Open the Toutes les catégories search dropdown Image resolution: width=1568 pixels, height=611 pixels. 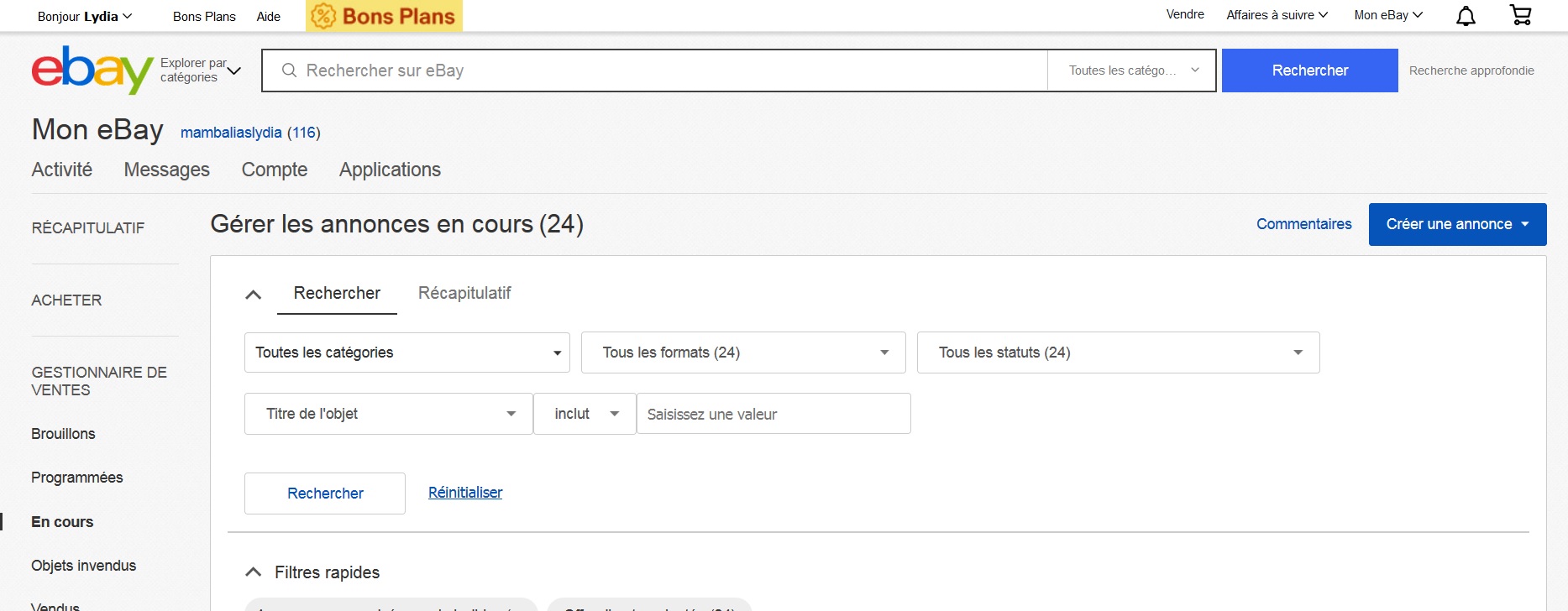[x=1132, y=70]
